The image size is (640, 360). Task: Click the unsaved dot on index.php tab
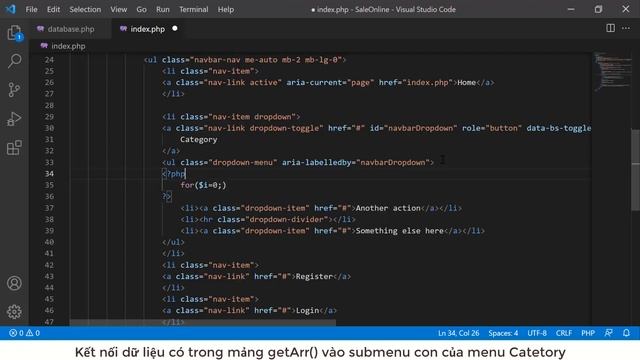(x=175, y=29)
